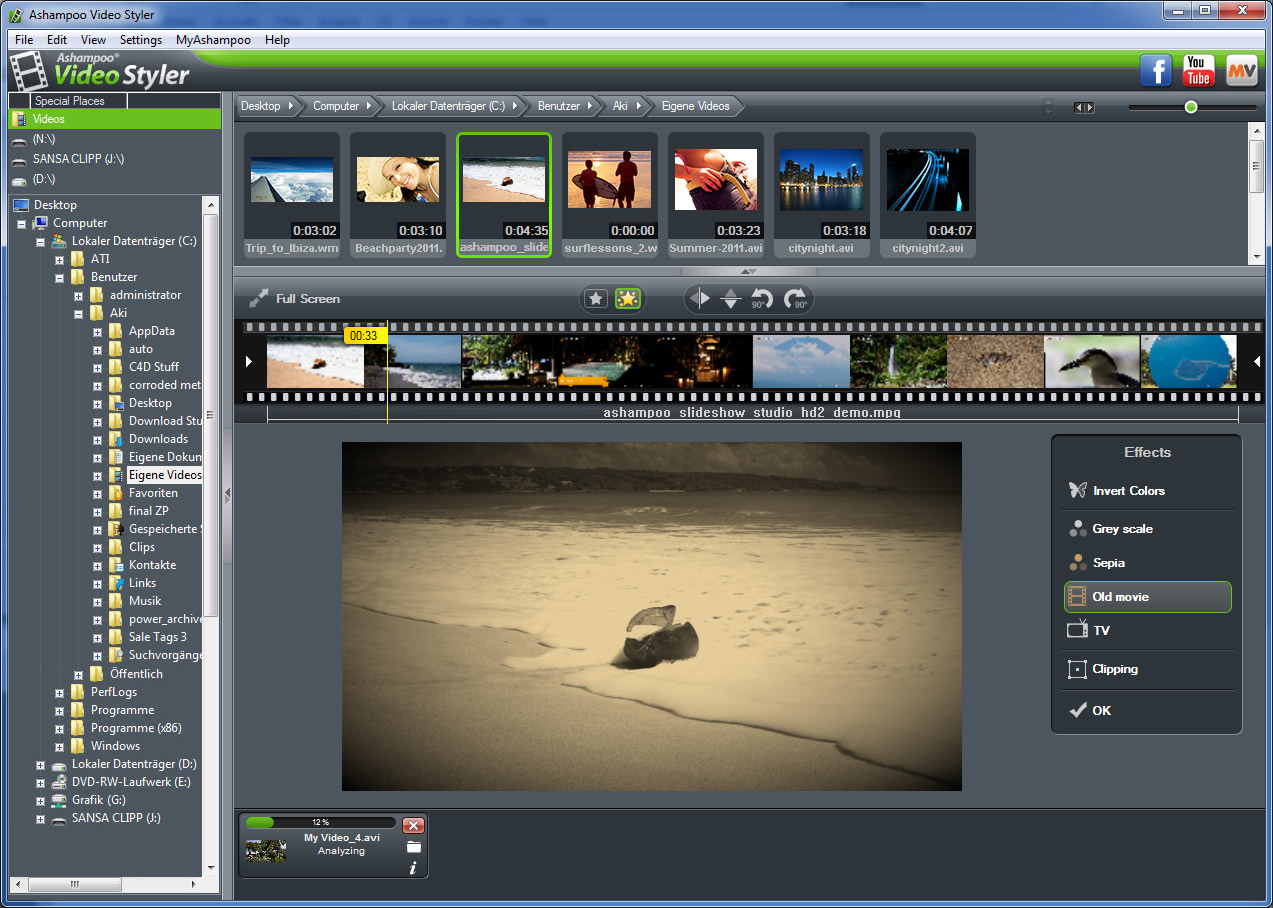
Task: Show info for My Video_4.avi job
Action: point(413,868)
